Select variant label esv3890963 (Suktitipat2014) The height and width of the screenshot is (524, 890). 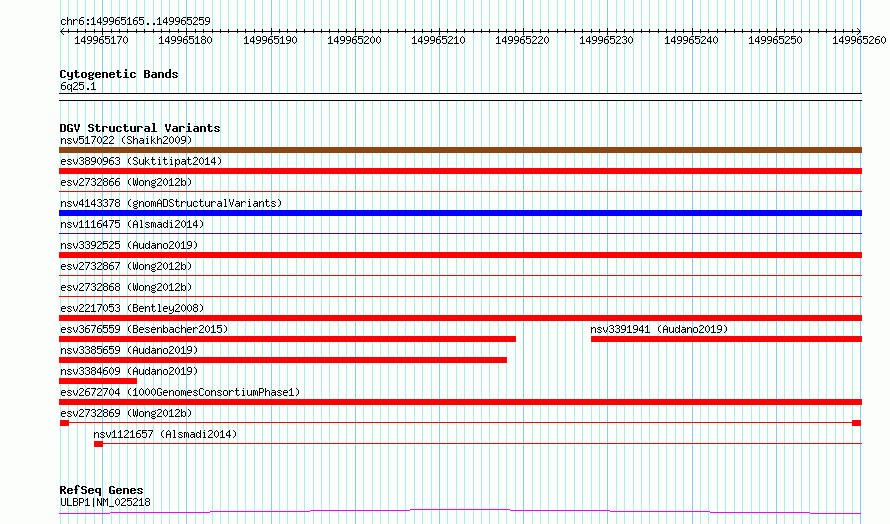click(x=141, y=161)
